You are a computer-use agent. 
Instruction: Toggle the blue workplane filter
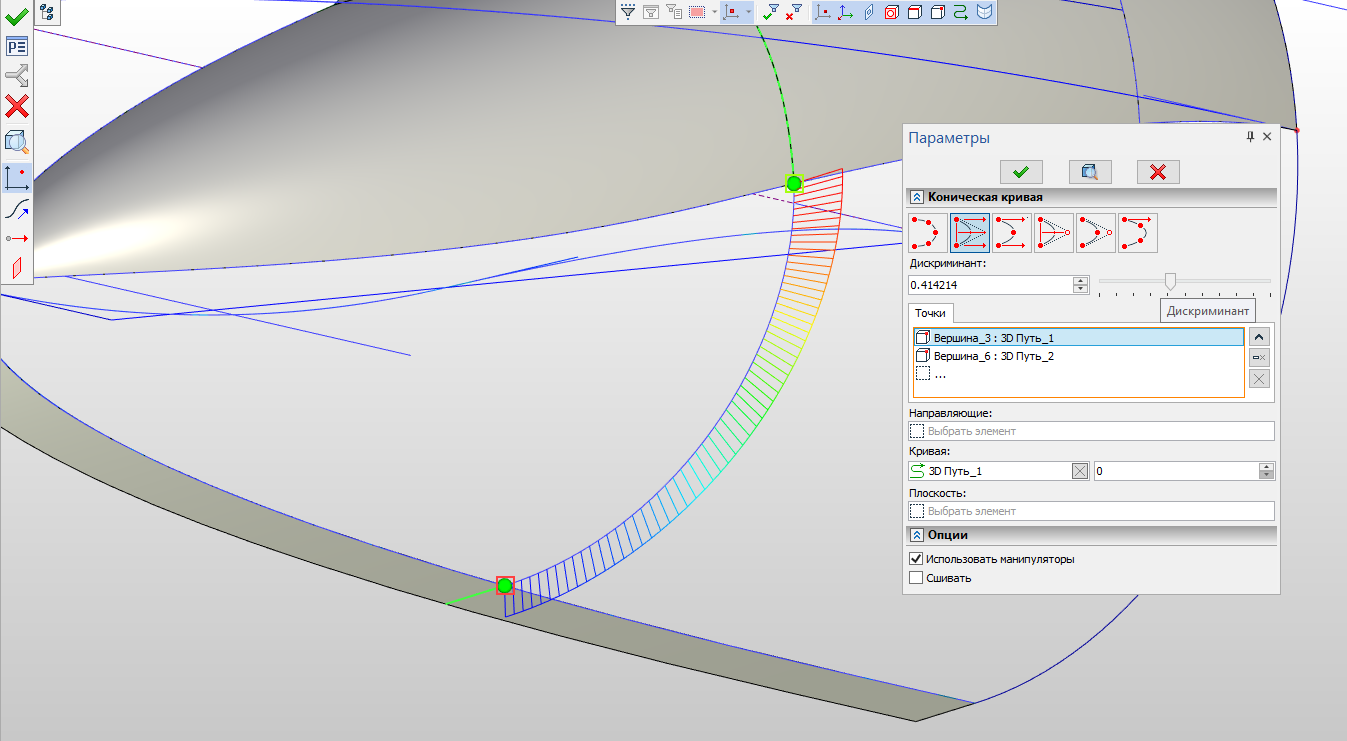tap(868, 13)
